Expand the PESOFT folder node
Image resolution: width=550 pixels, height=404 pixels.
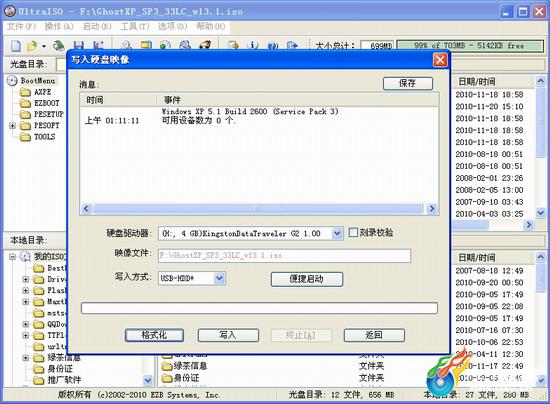pyautogui.click(x=13, y=126)
